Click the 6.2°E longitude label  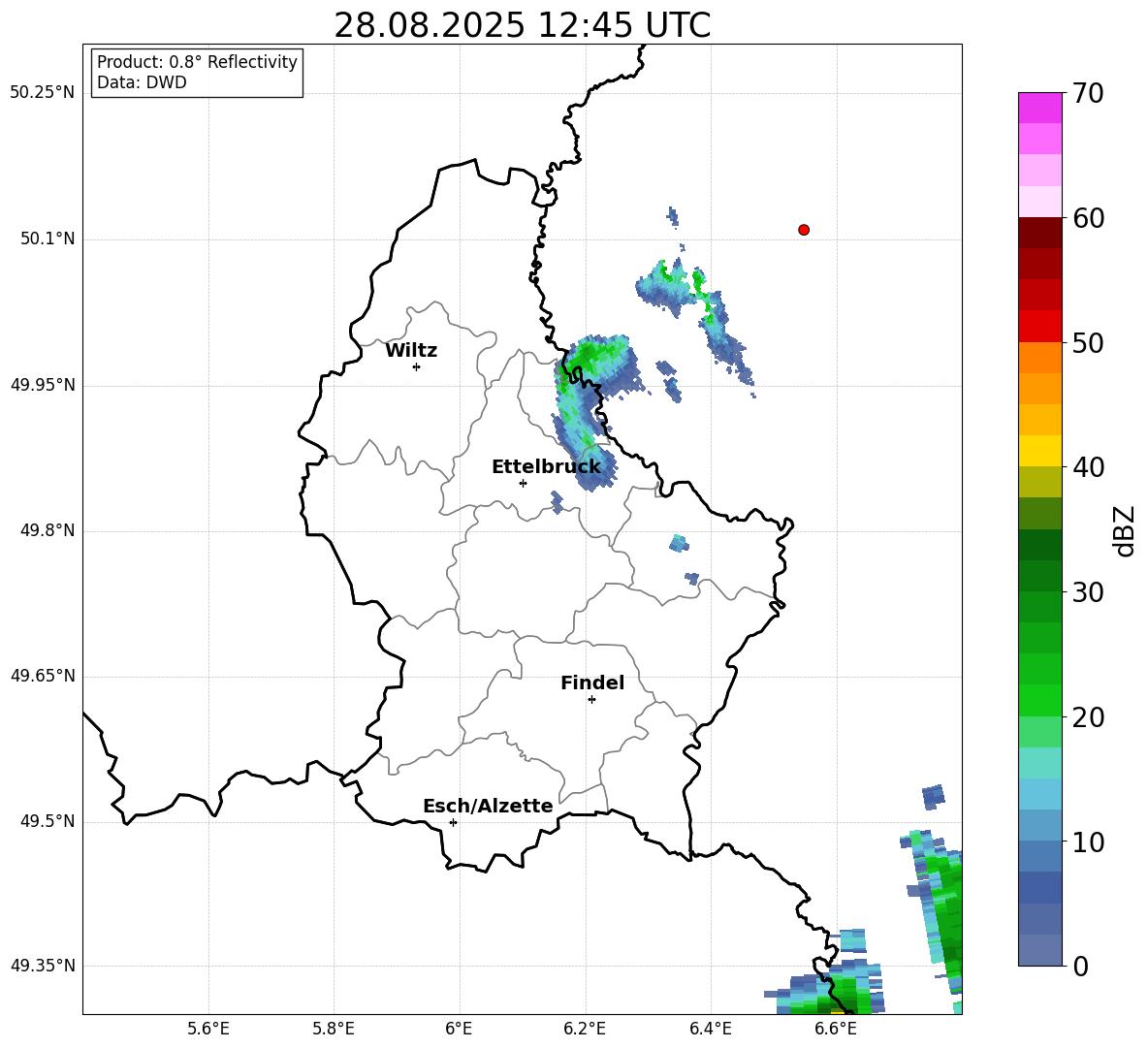585,1030
